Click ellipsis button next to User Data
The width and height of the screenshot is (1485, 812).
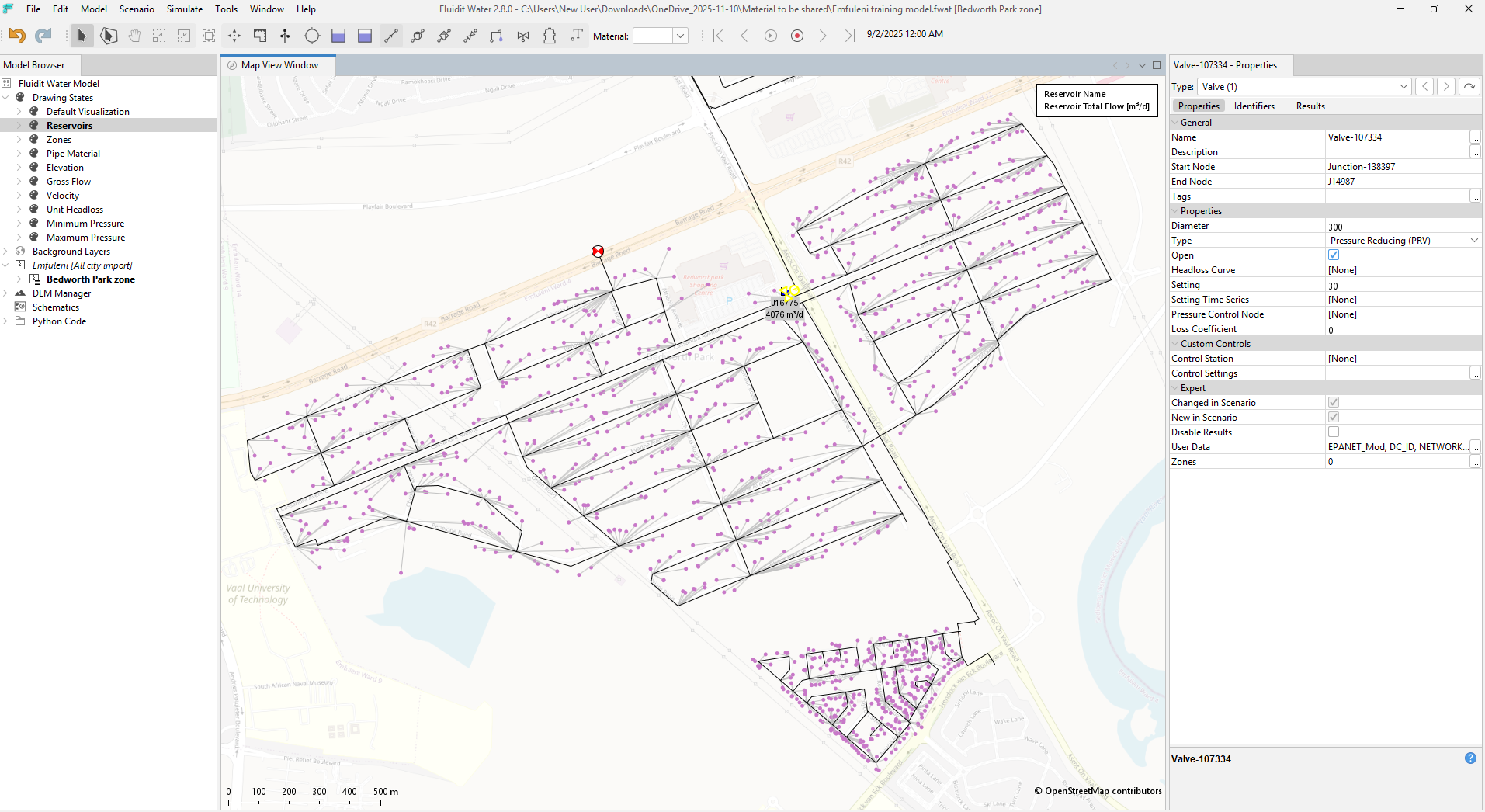pyautogui.click(x=1475, y=447)
